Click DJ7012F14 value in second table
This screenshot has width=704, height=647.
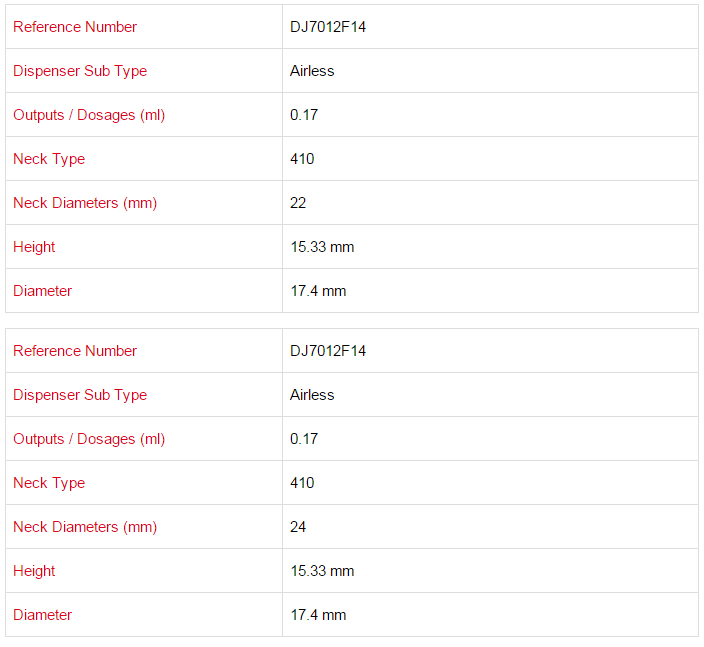pos(328,351)
